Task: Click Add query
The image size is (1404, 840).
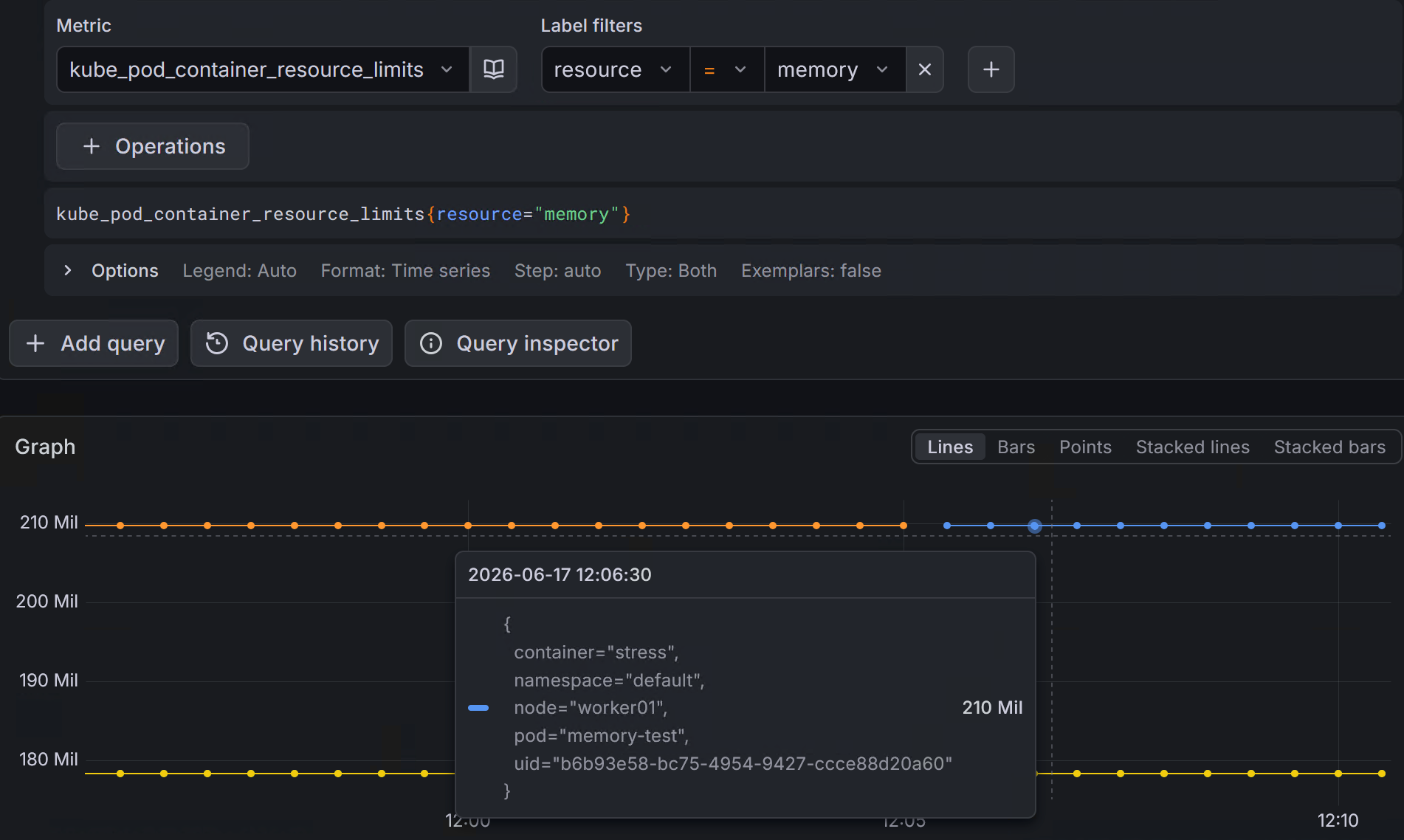Action: click(x=94, y=343)
